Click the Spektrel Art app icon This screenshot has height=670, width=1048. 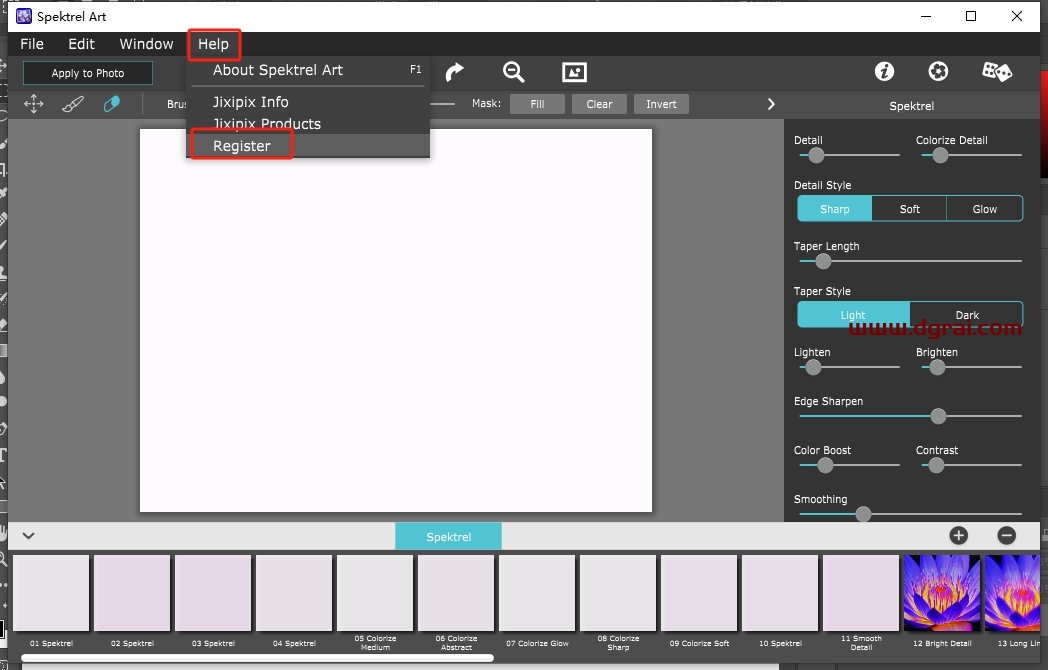[x=24, y=16]
